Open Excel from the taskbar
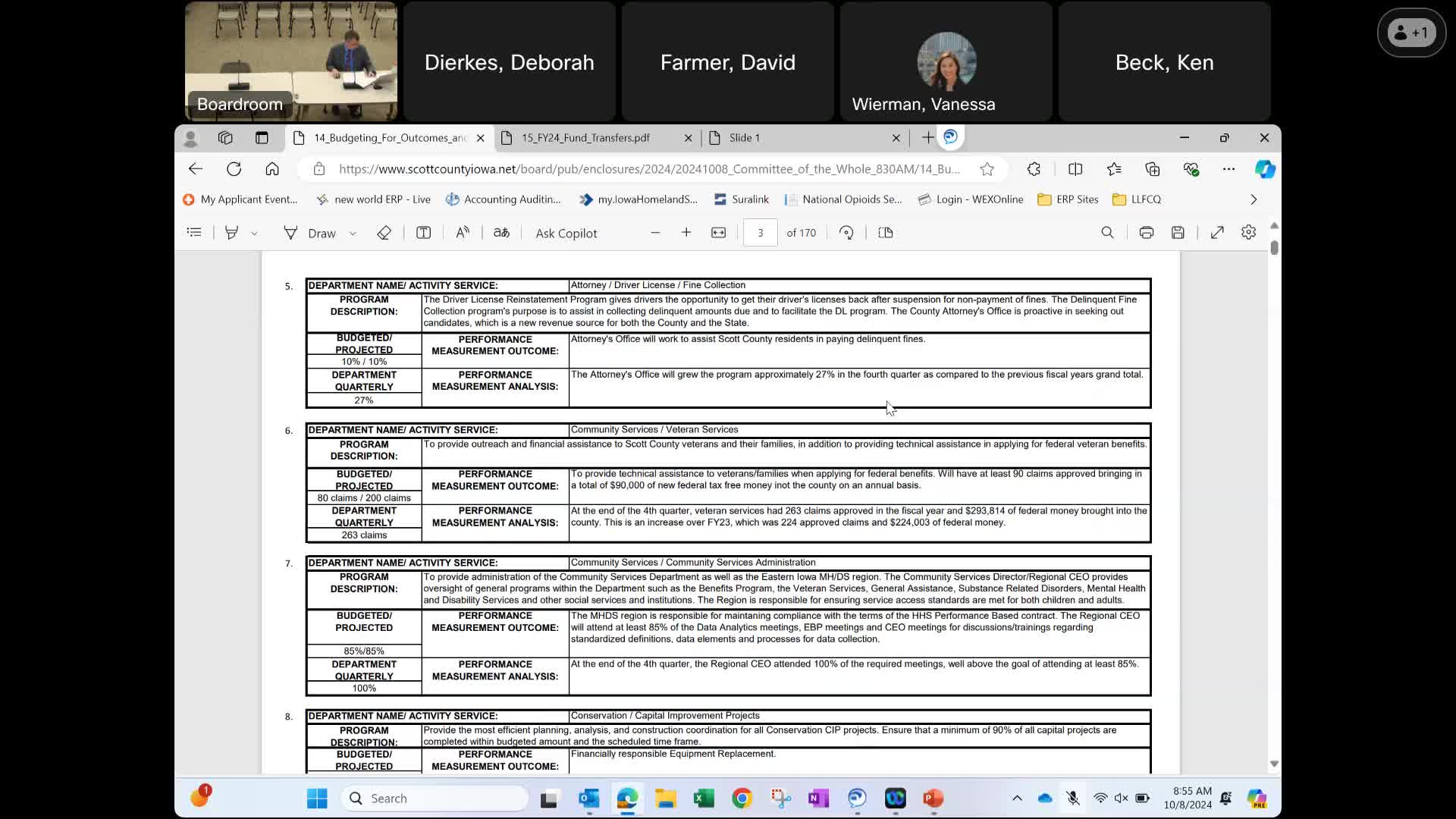This screenshot has height=819, width=1456. pos(703,799)
